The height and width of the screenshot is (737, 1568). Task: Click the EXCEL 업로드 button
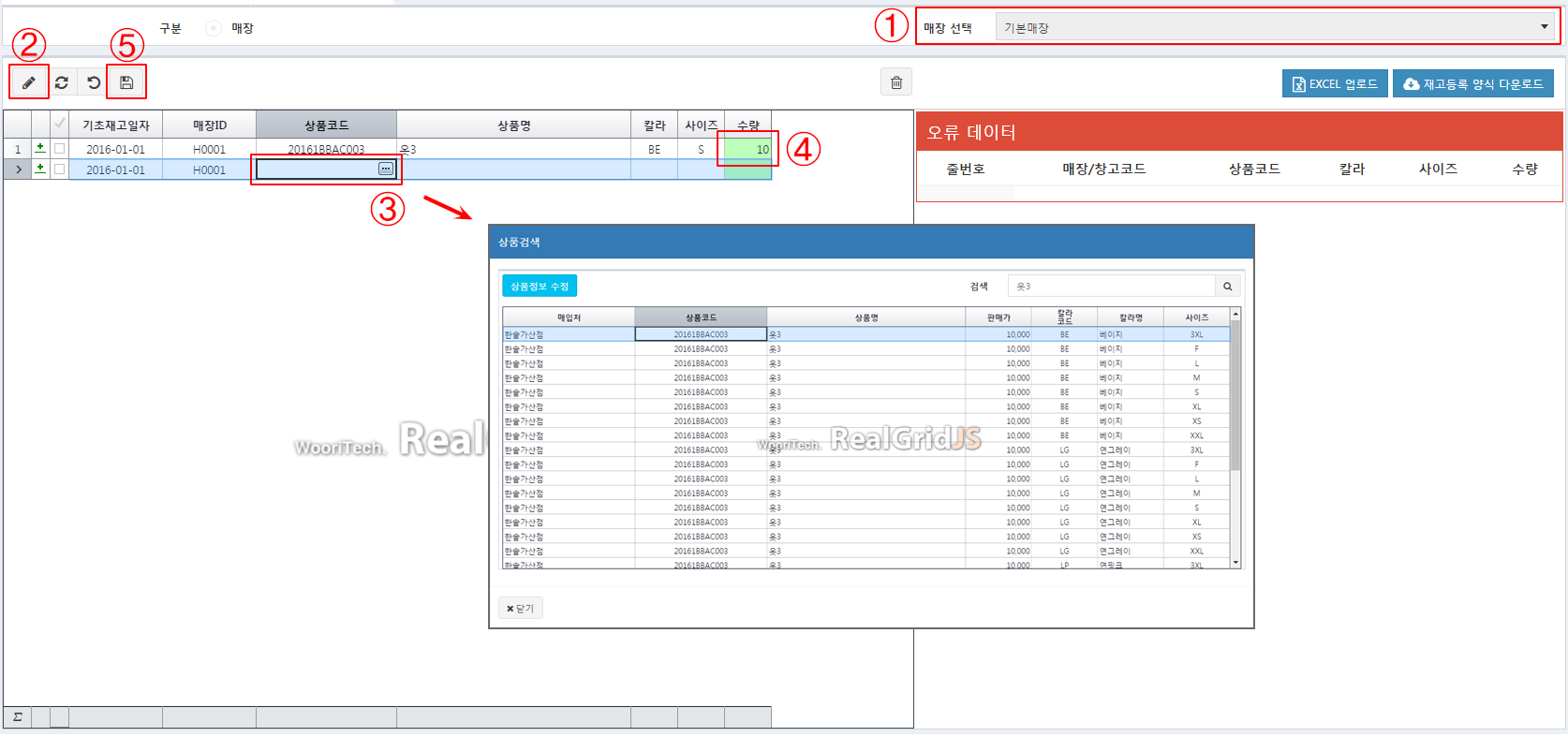tap(1335, 83)
